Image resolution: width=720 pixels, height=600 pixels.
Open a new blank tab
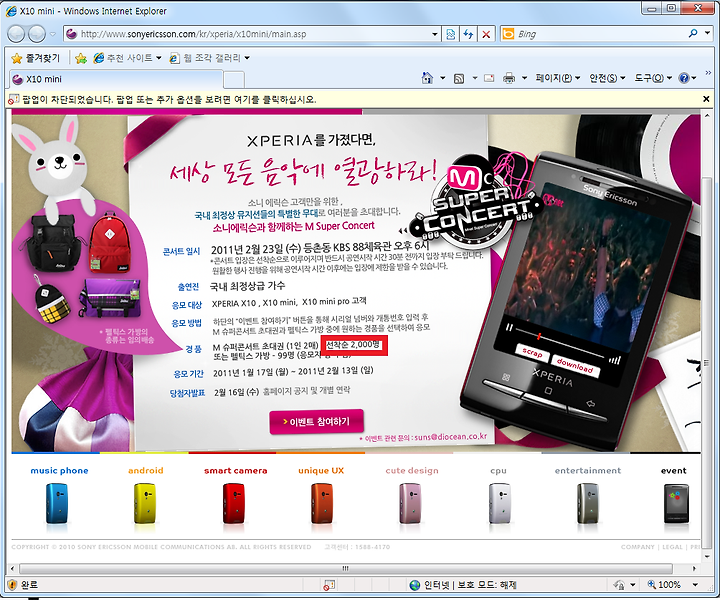[234, 79]
